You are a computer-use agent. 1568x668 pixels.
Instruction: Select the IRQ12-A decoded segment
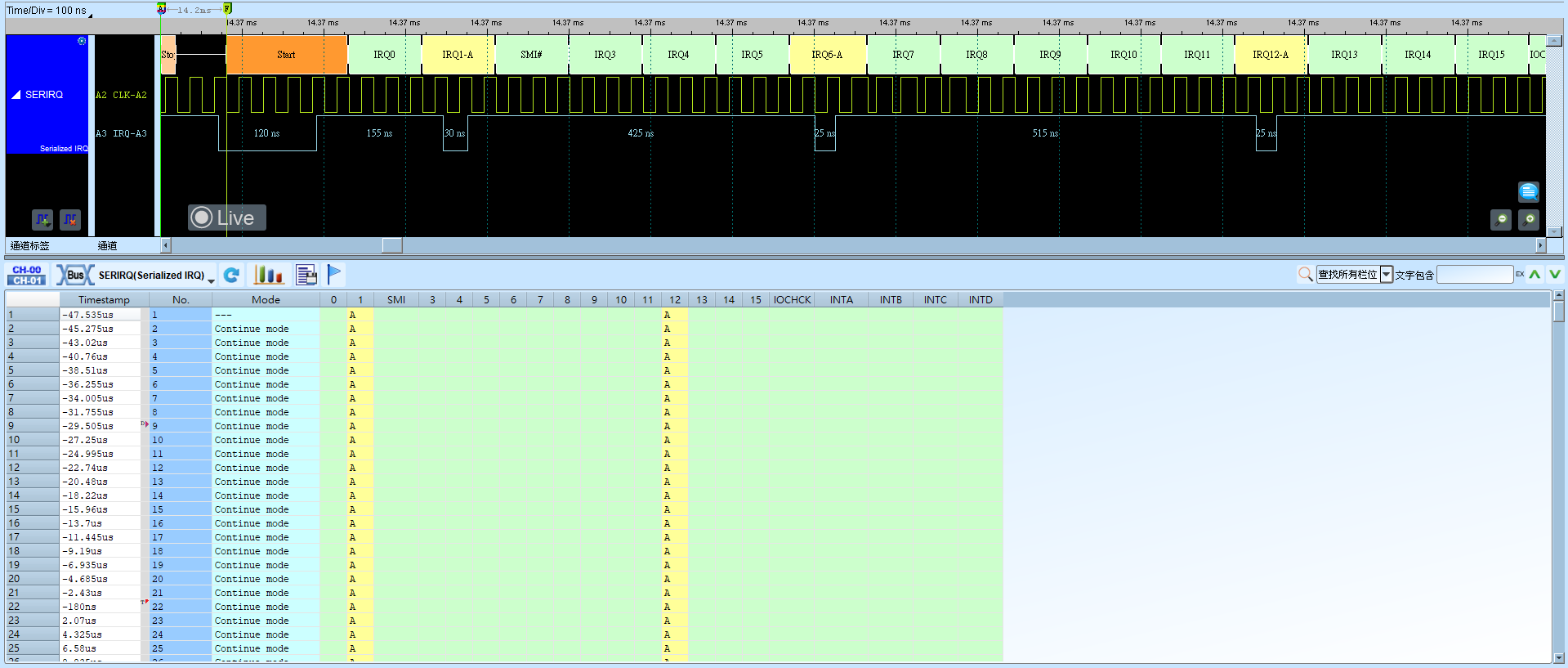click(1271, 55)
